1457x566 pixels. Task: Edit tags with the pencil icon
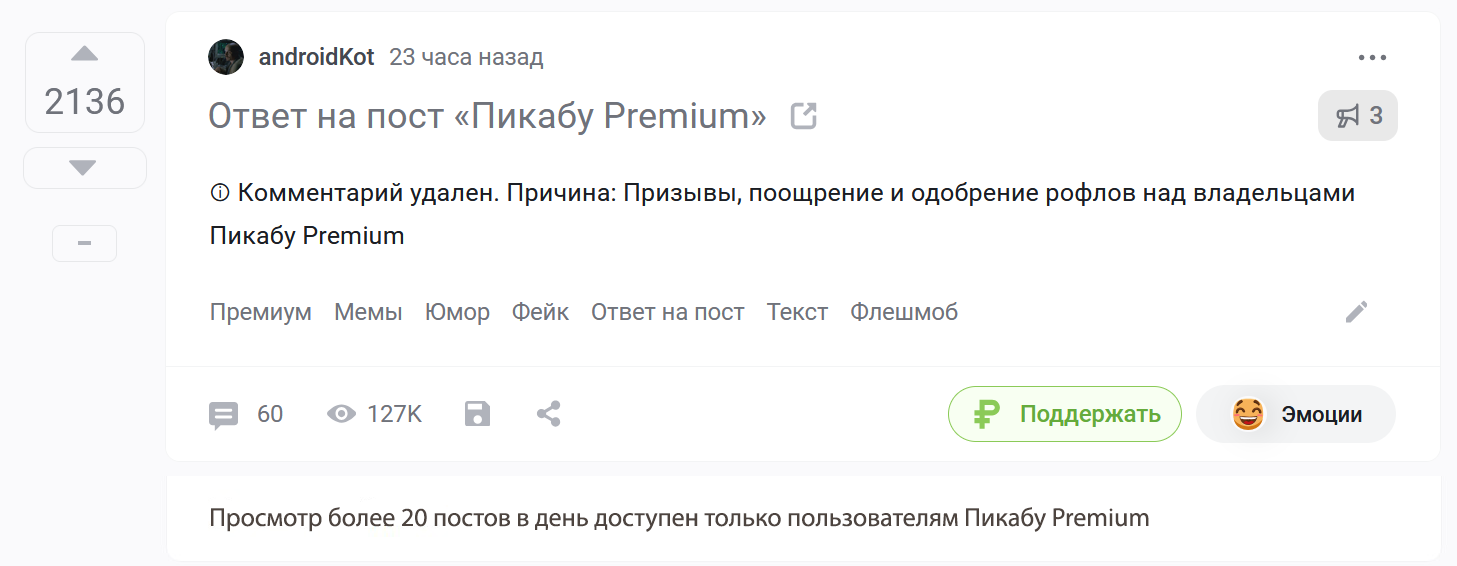[1356, 312]
